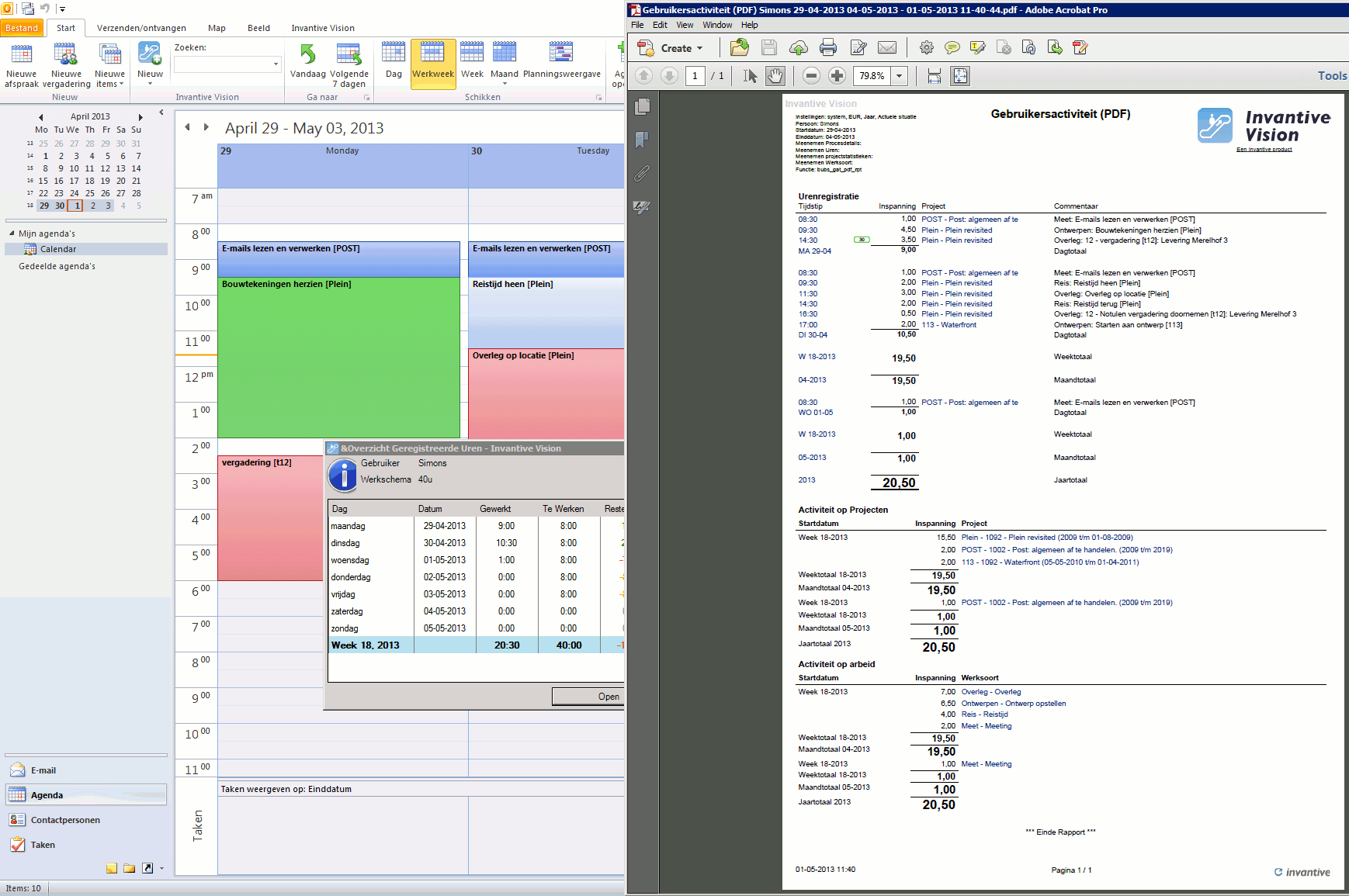Screen dimensions: 1349x896
Task: Show Volgende 7 dagen view
Action: pyautogui.click(x=349, y=65)
